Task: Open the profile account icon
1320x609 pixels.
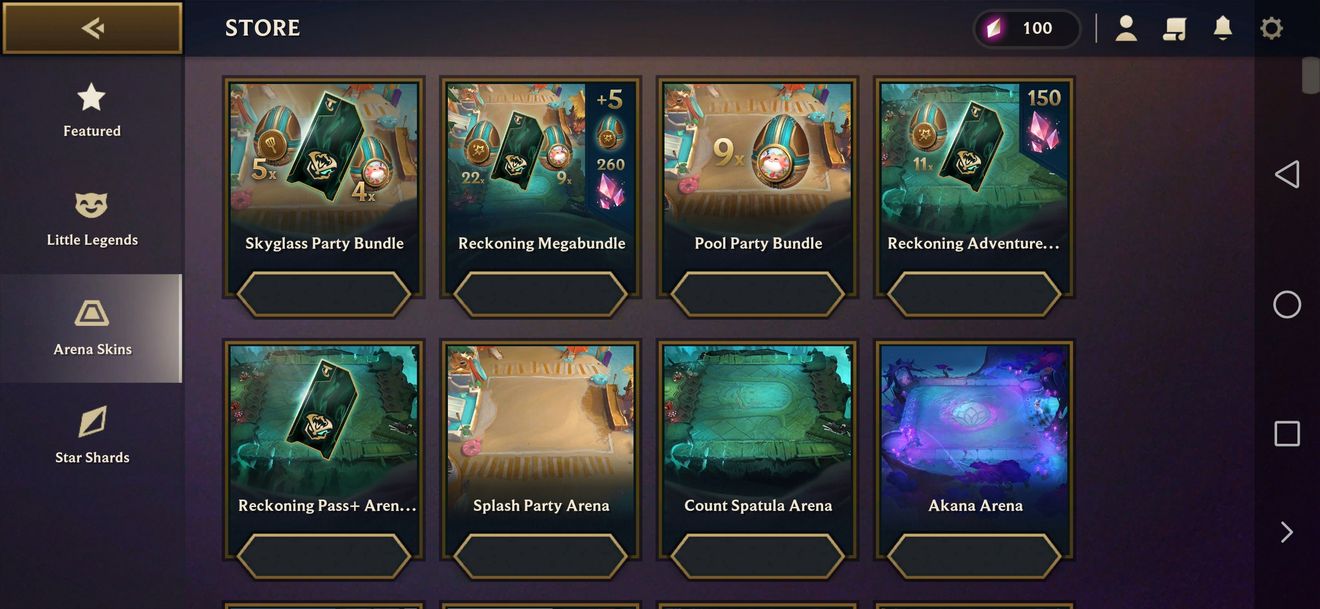Action: coord(1126,28)
